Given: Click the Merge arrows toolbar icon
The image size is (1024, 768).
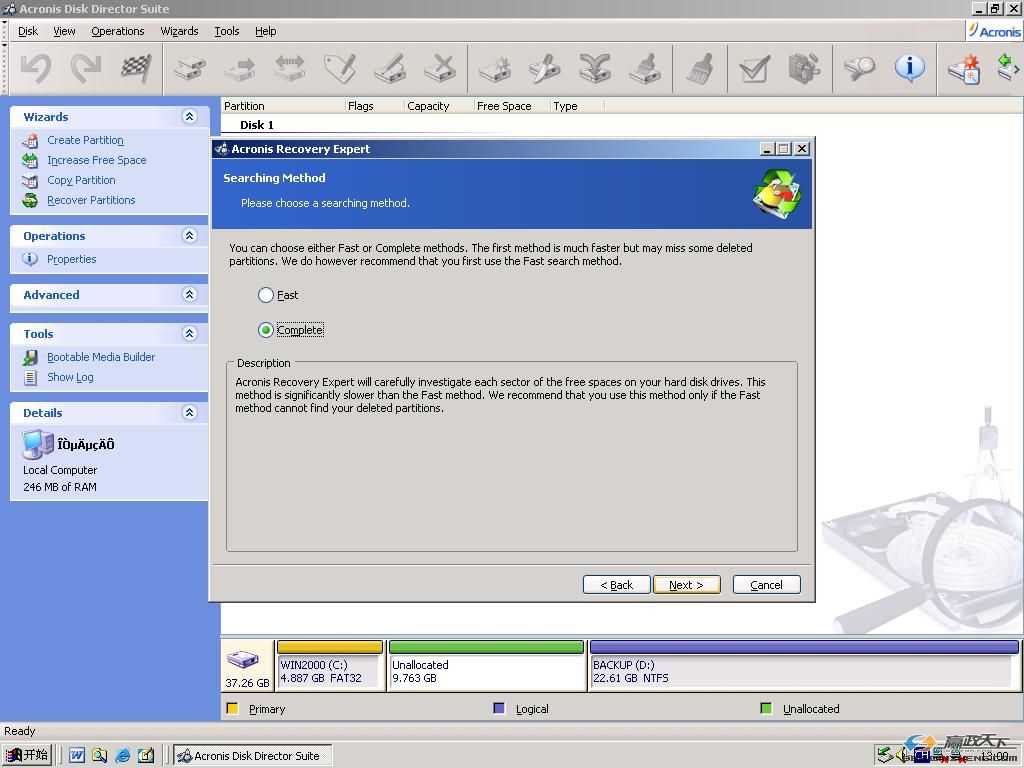Looking at the screenshot, I should click(x=595, y=68).
